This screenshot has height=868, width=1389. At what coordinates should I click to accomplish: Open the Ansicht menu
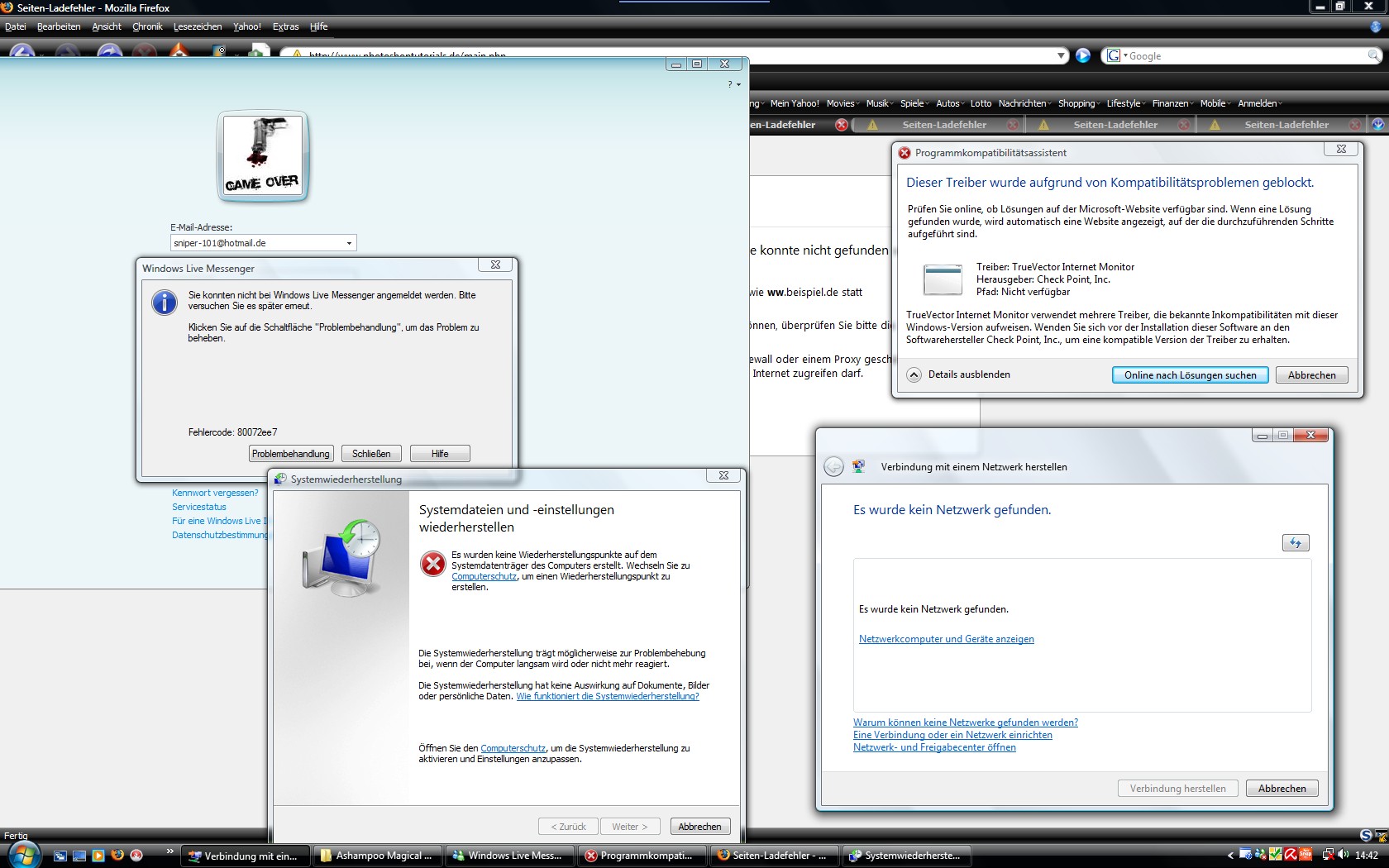tap(107, 26)
